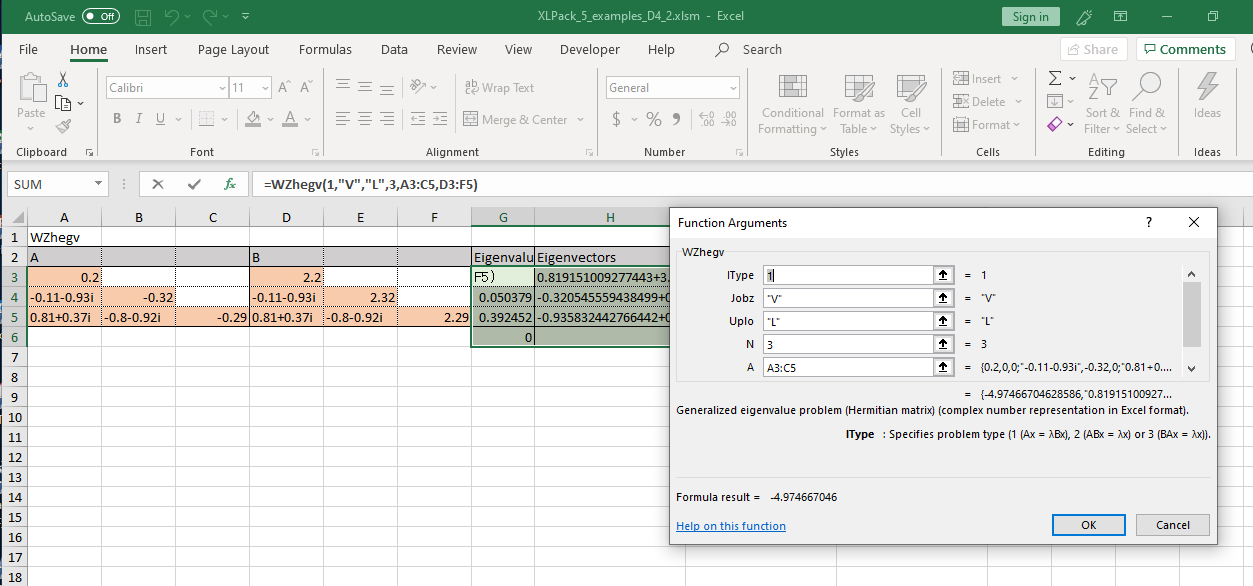This screenshot has width=1253, height=586.
Task: Toggle Italic formatting
Action: [138, 119]
